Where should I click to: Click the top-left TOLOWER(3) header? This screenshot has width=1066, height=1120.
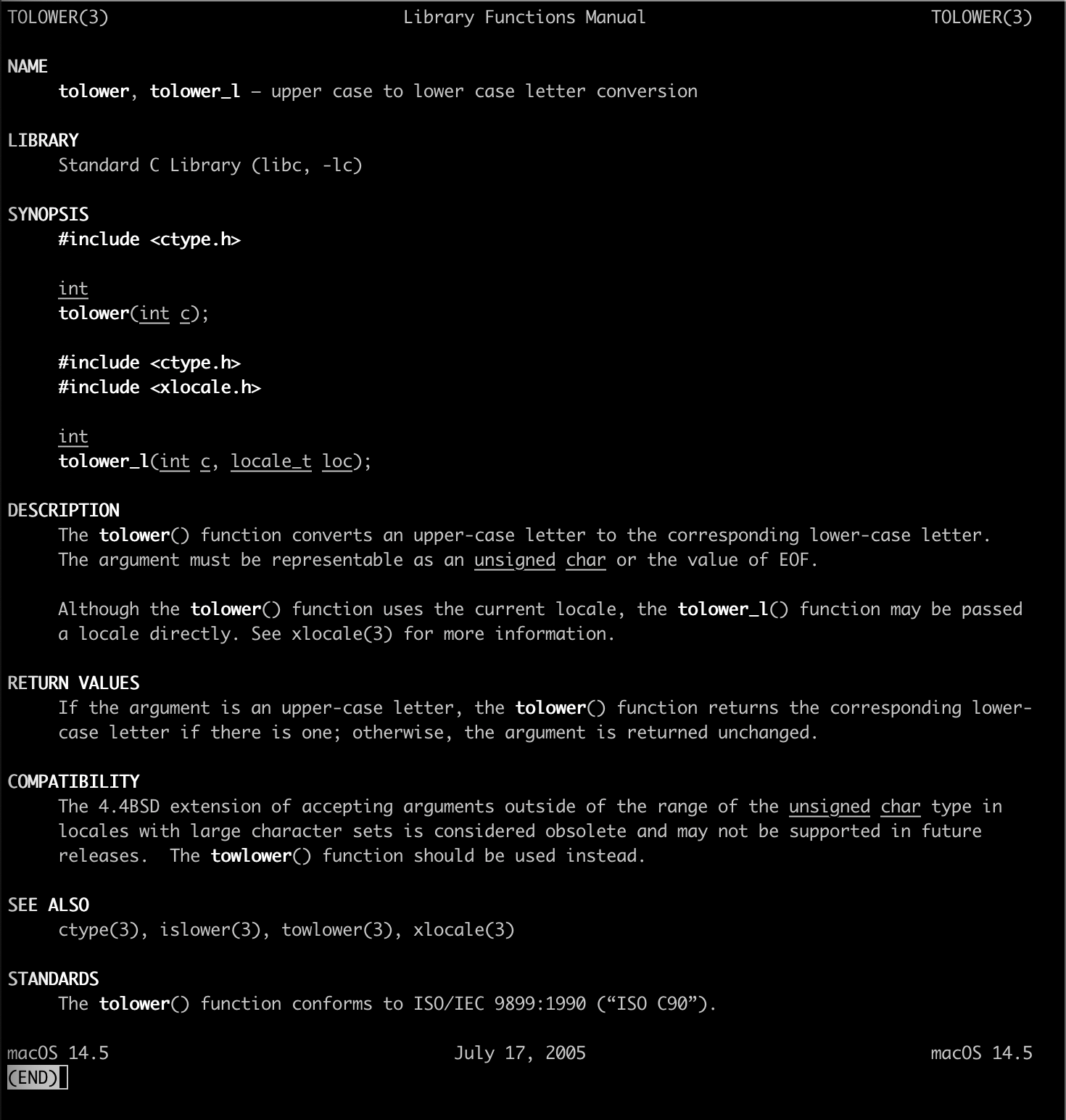point(58,17)
